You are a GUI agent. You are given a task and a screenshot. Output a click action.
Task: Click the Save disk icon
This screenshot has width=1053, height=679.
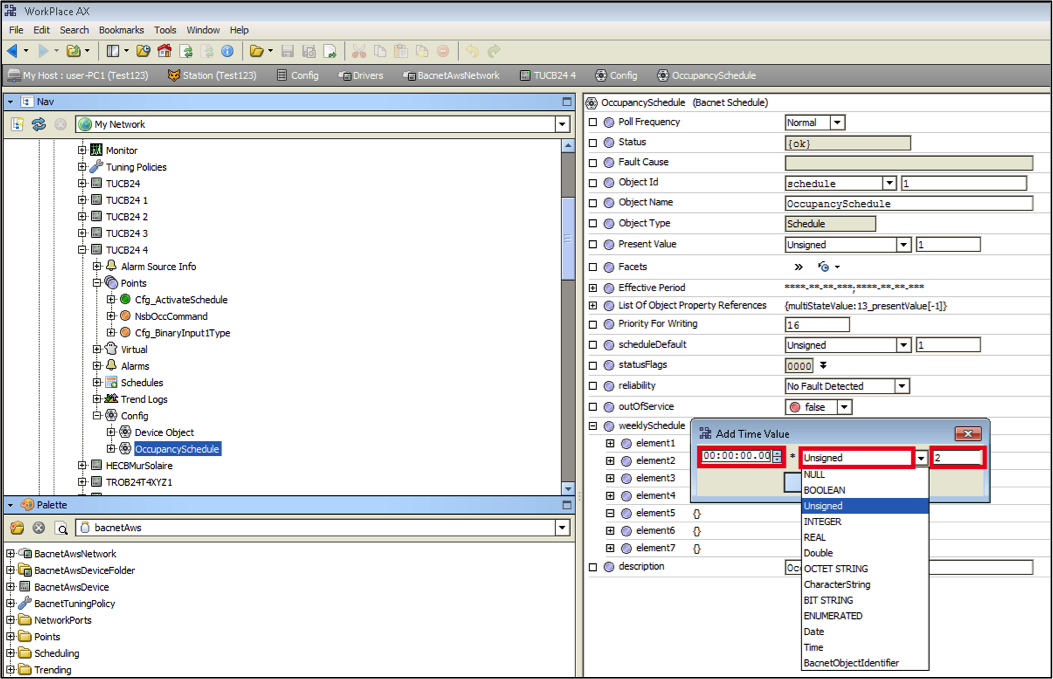pyautogui.click(x=287, y=51)
